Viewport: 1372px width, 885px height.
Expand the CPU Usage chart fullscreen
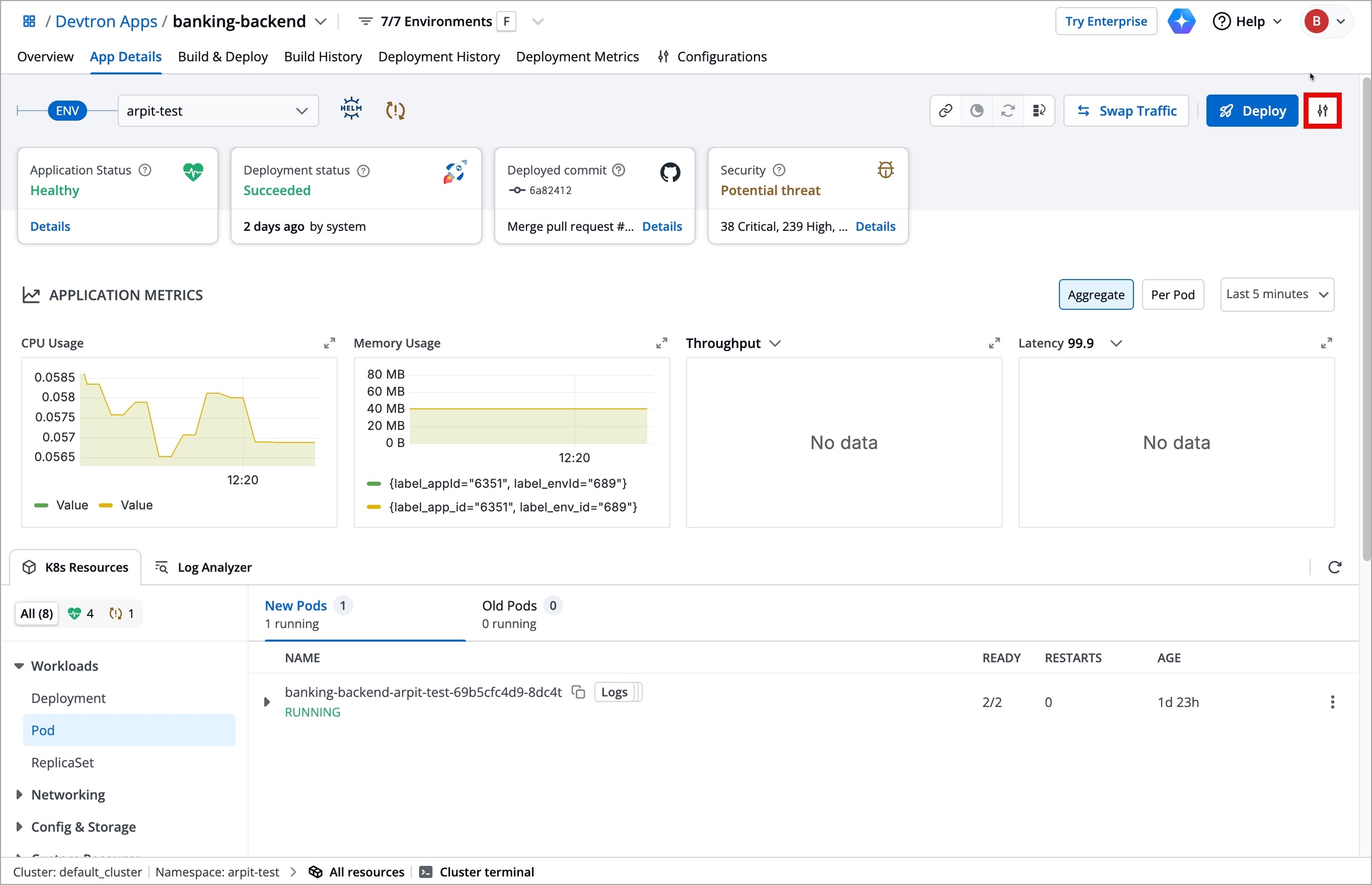click(329, 343)
